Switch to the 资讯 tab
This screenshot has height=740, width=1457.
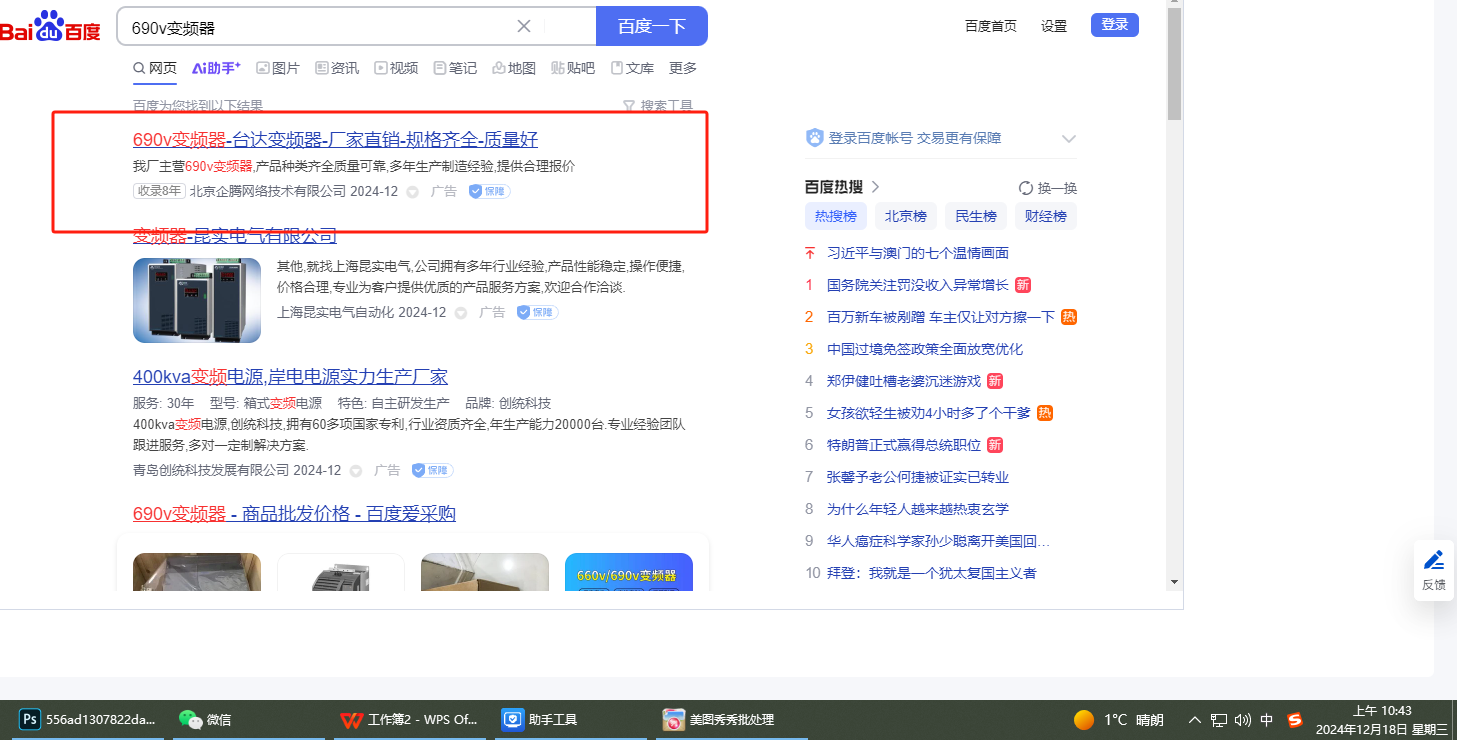[337, 68]
